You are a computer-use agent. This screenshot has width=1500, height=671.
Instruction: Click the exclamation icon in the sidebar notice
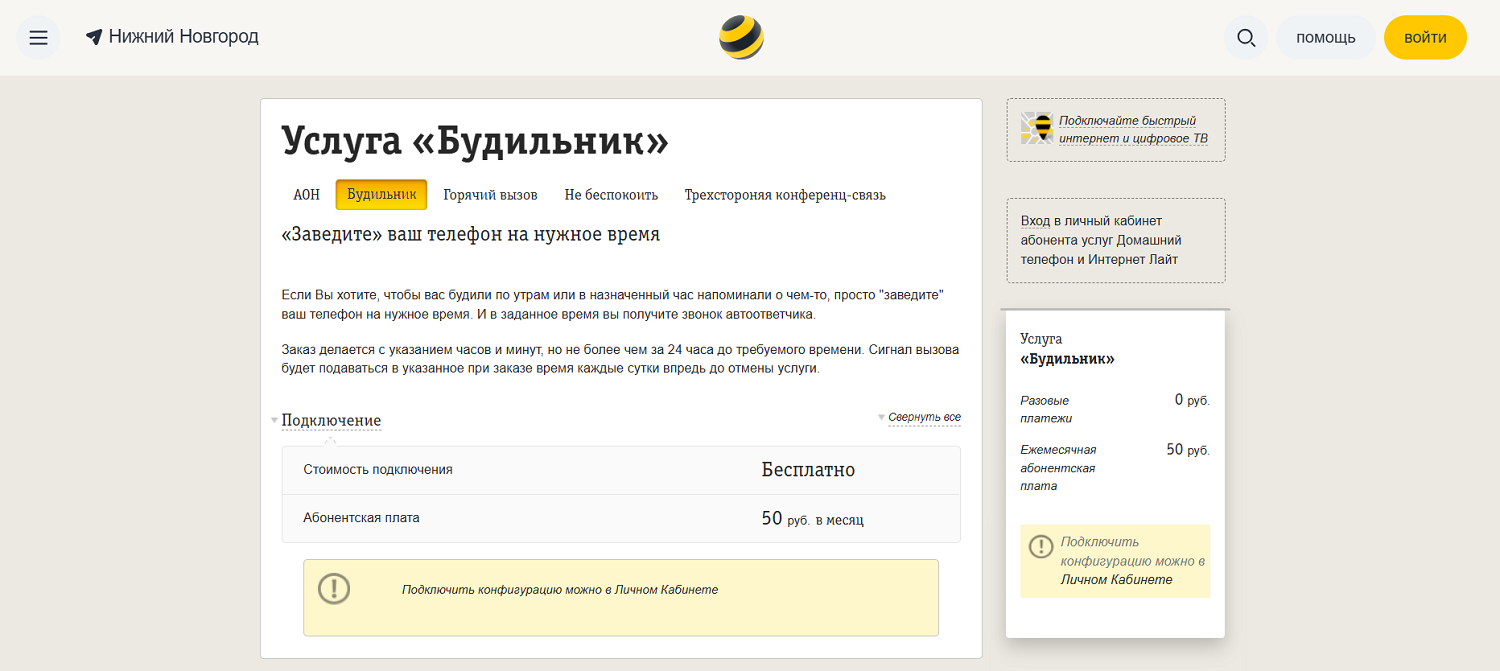(1041, 546)
